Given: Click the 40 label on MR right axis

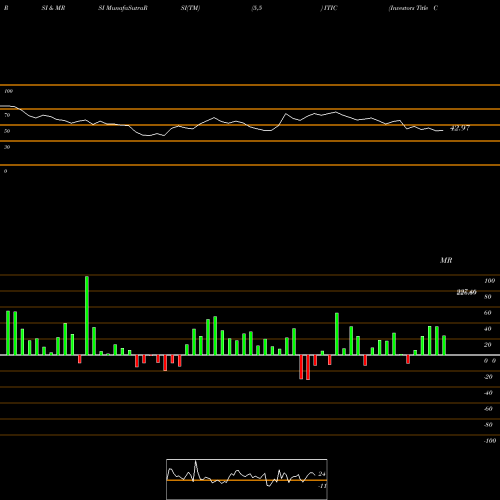Looking at the screenshot, I should (x=488, y=329).
